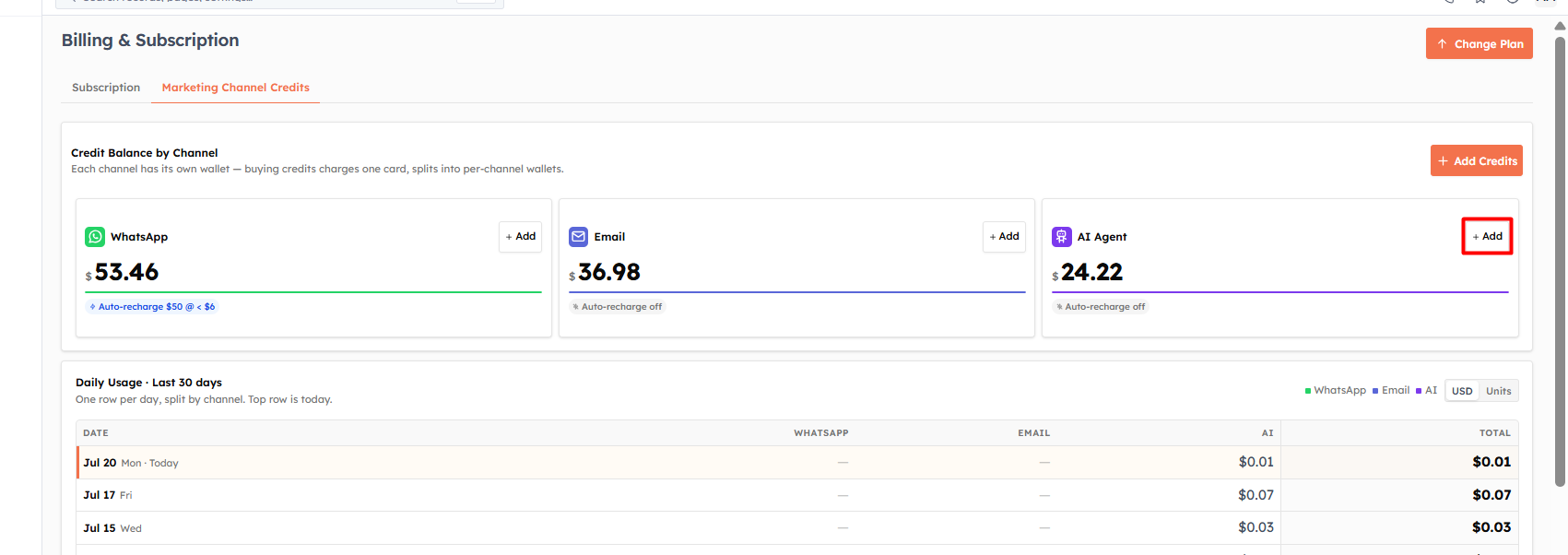This screenshot has width=1568, height=555.
Task: Click the Billing & Subscription page heading
Action: [x=150, y=41]
